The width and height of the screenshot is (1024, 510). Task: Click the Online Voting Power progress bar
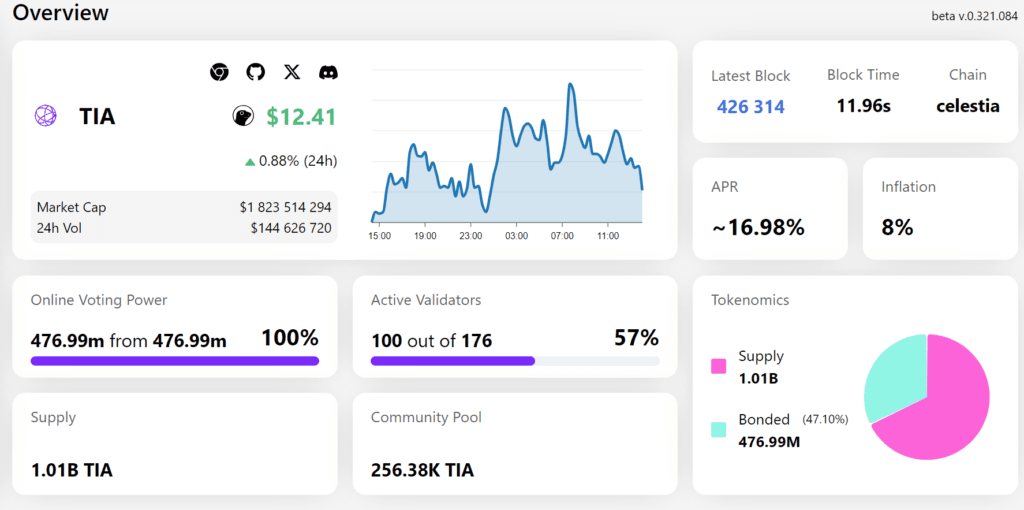point(175,361)
